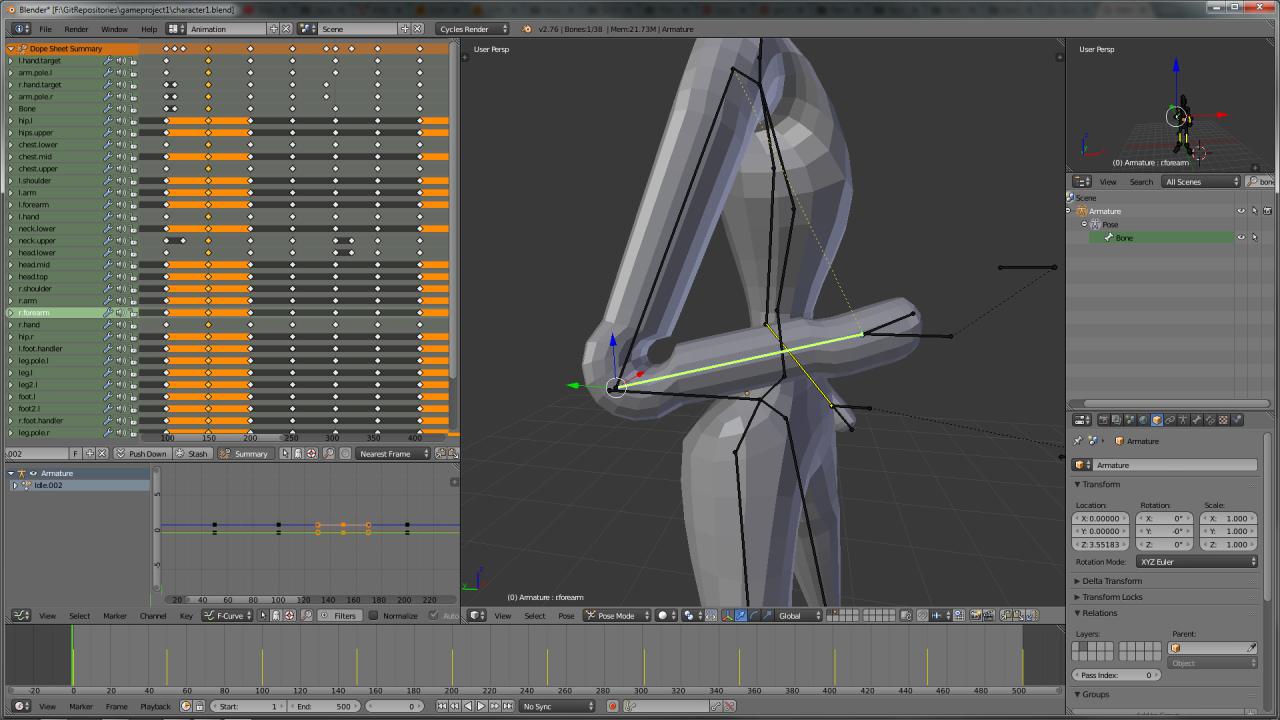Viewport: 1280px width, 720px height.
Task: Toggle Summary in dope sheet header
Action: tap(245, 453)
